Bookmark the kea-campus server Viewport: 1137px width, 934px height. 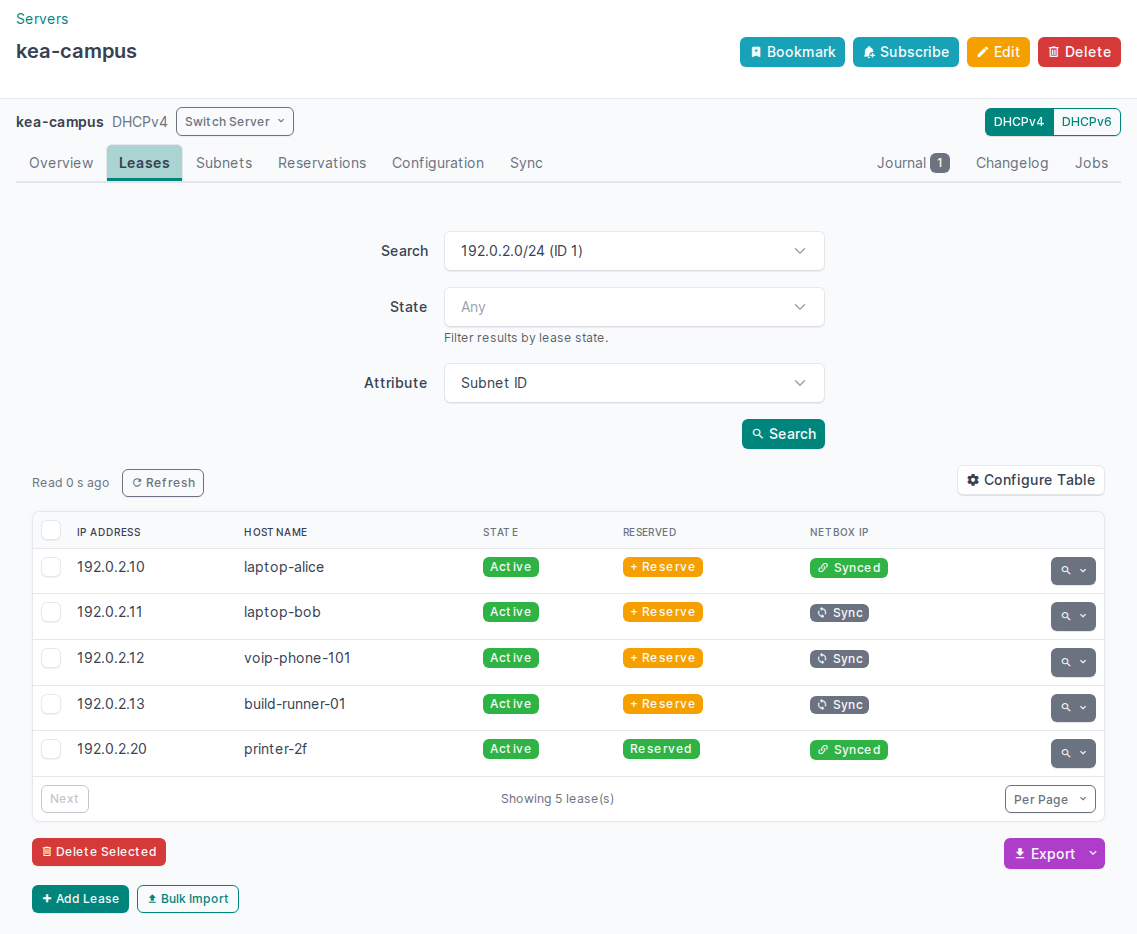(x=792, y=52)
